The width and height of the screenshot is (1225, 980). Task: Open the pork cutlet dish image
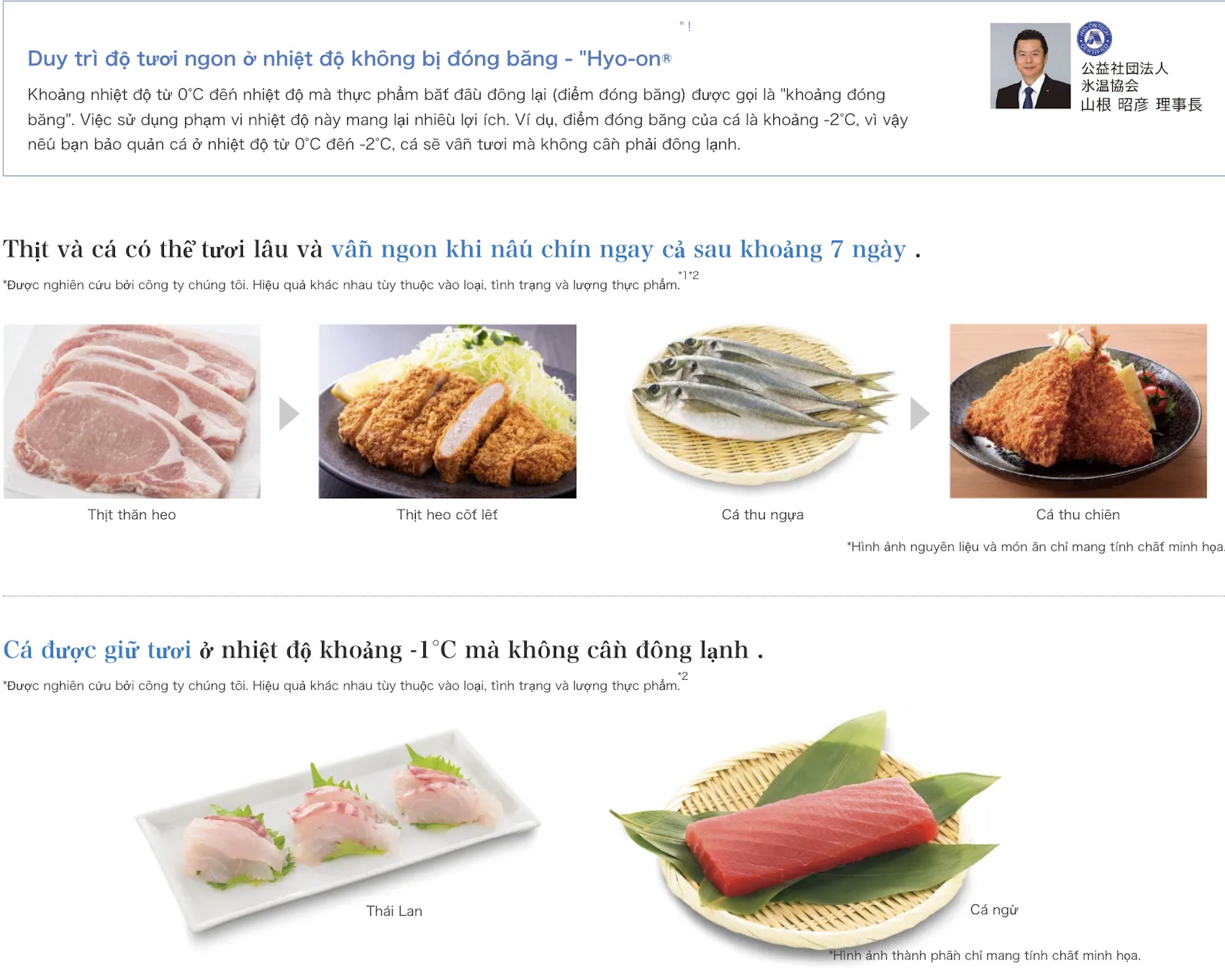coord(447,411)
